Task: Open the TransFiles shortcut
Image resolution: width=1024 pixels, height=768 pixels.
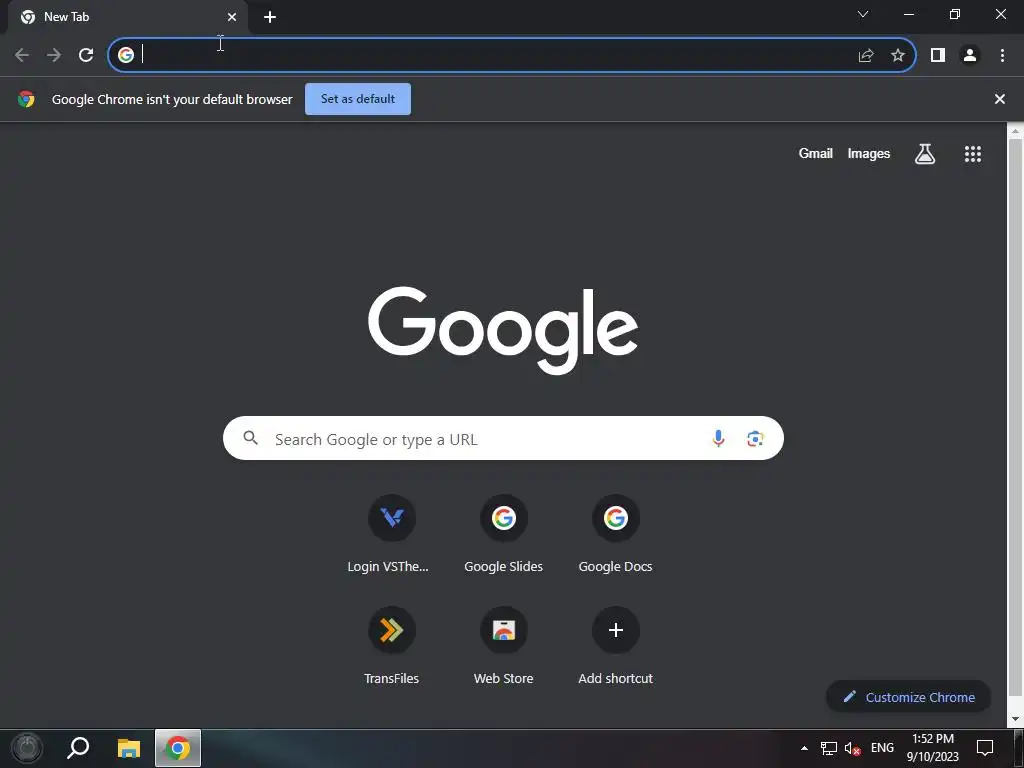Action: pos(391,647)
